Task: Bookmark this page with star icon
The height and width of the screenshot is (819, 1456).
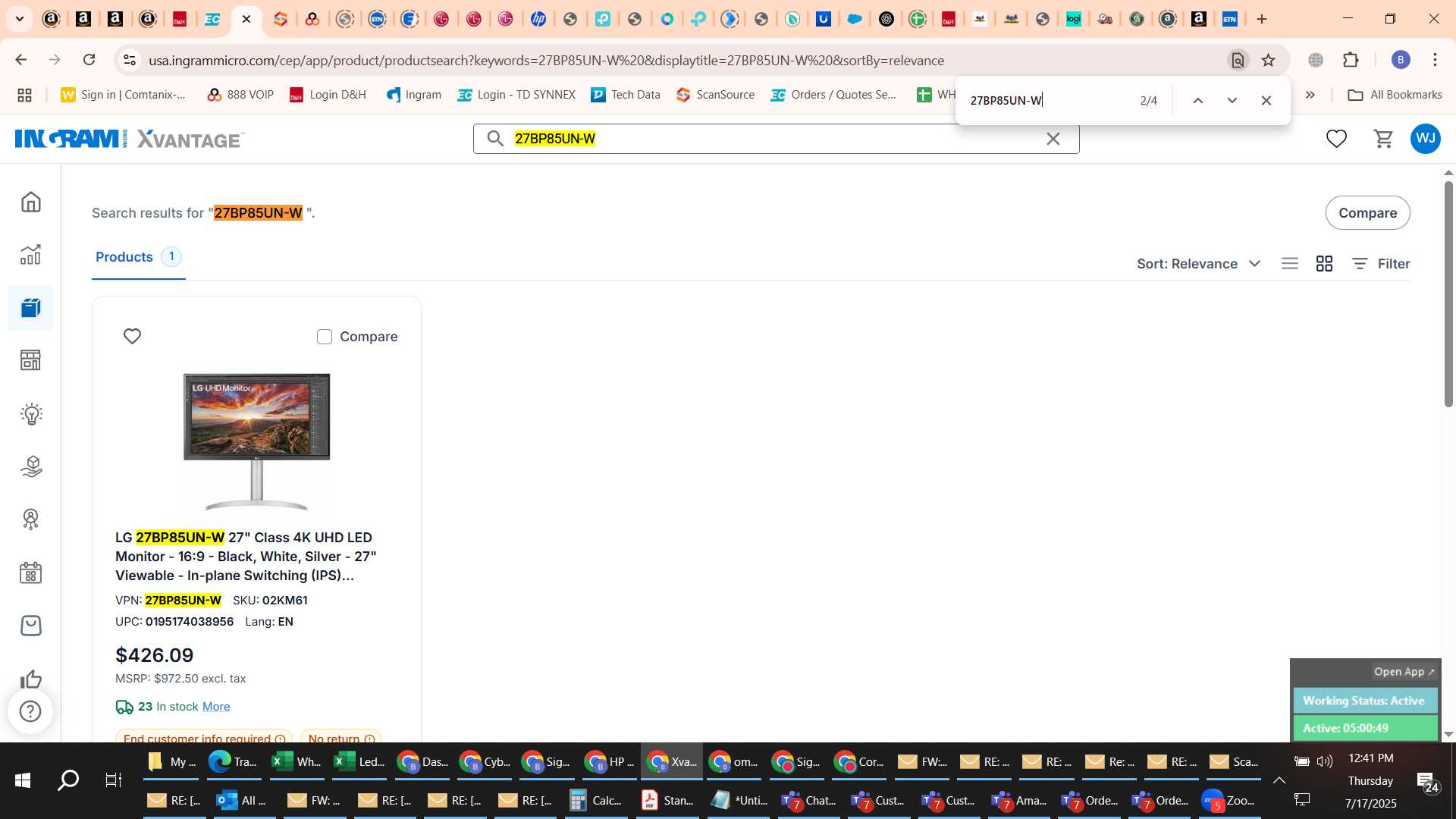Action: pyautogui.click(x=1268, y=60)
